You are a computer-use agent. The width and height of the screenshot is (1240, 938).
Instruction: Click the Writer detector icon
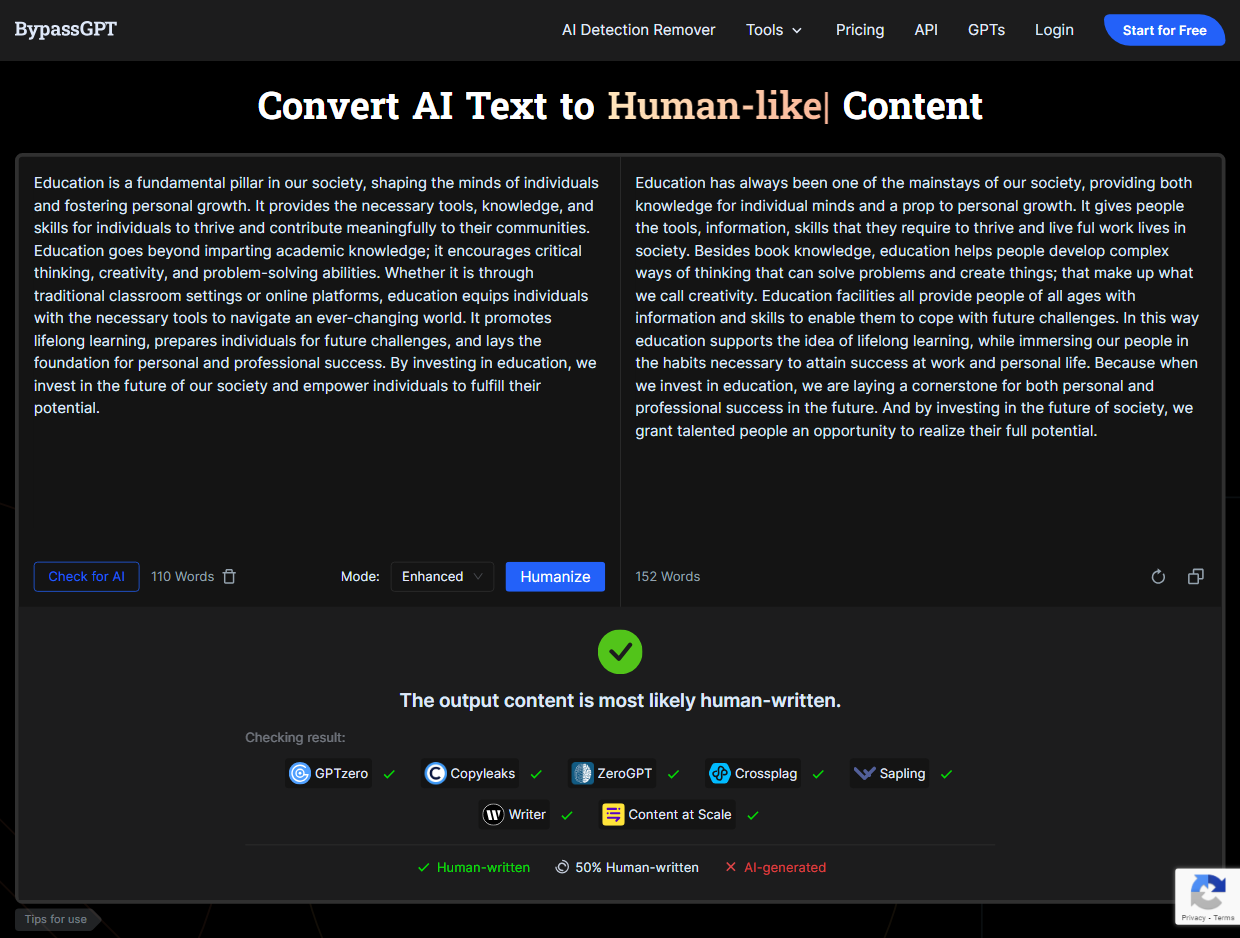[493, 814]
